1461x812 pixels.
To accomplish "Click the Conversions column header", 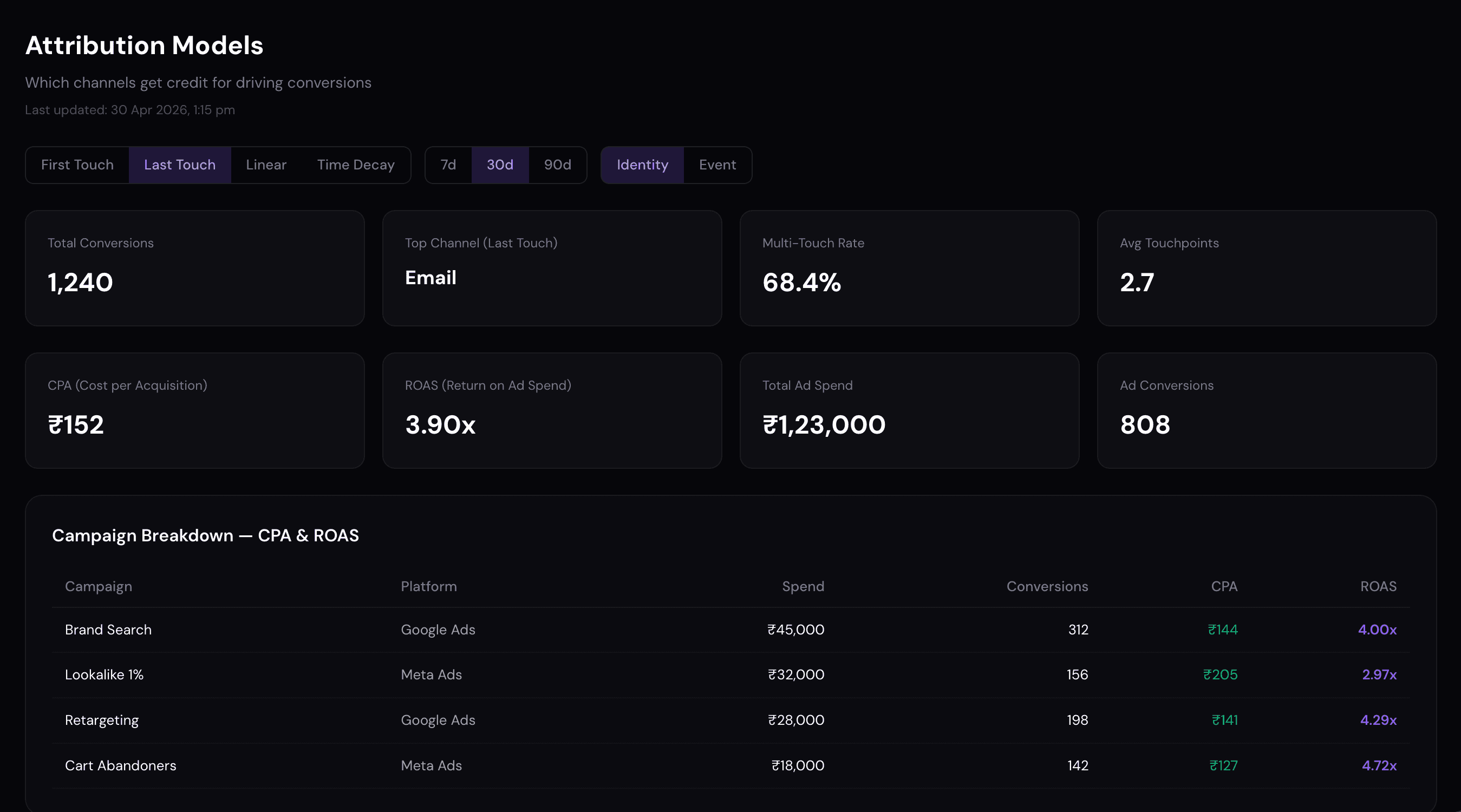I will coord(1047,586).
